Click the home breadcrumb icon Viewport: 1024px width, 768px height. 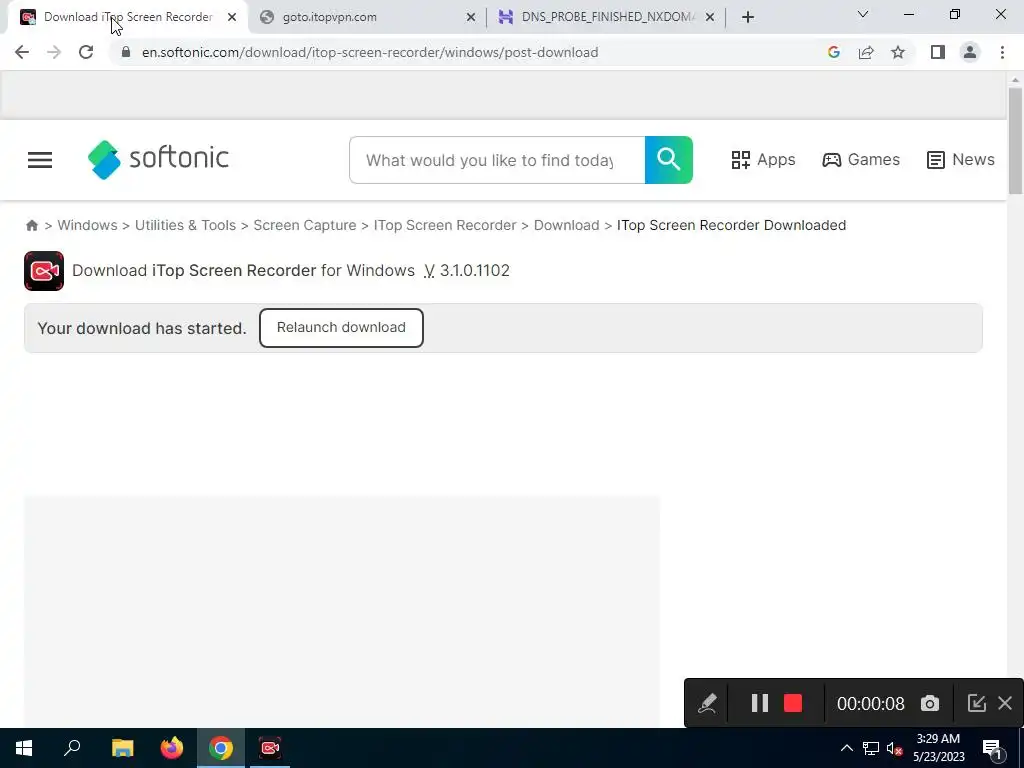coord(31,225)
